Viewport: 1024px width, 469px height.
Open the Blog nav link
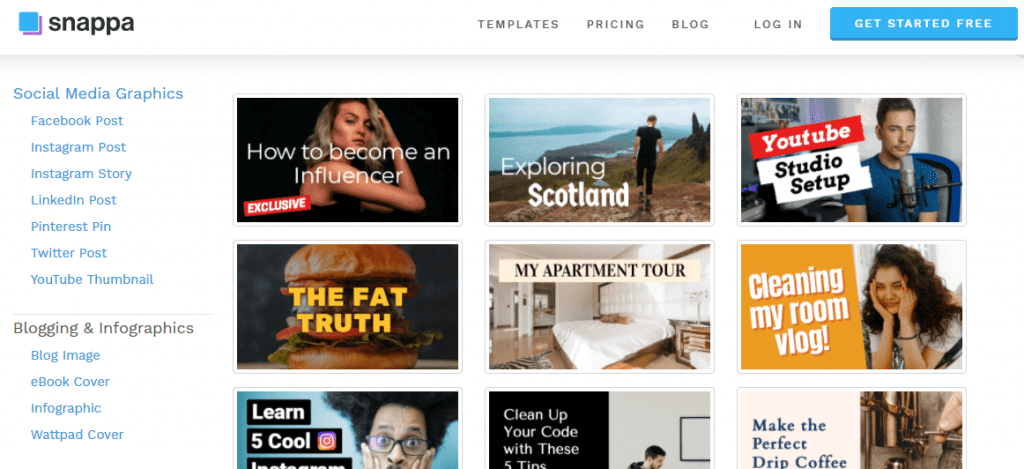pos(690,24)
